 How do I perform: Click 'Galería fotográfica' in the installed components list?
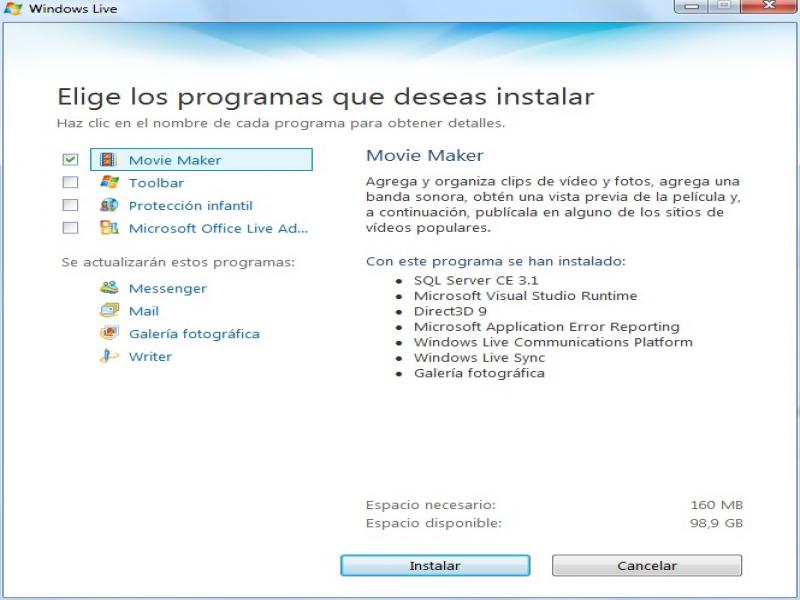click(479, 373)
